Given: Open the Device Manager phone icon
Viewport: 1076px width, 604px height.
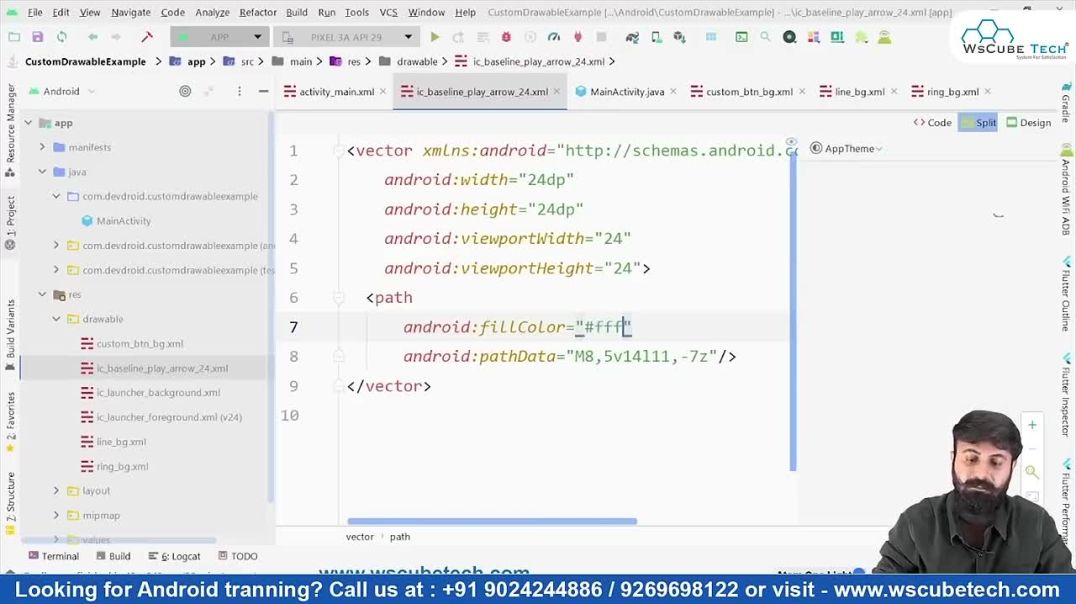Looking at the screenshot, I should (656, 36).
